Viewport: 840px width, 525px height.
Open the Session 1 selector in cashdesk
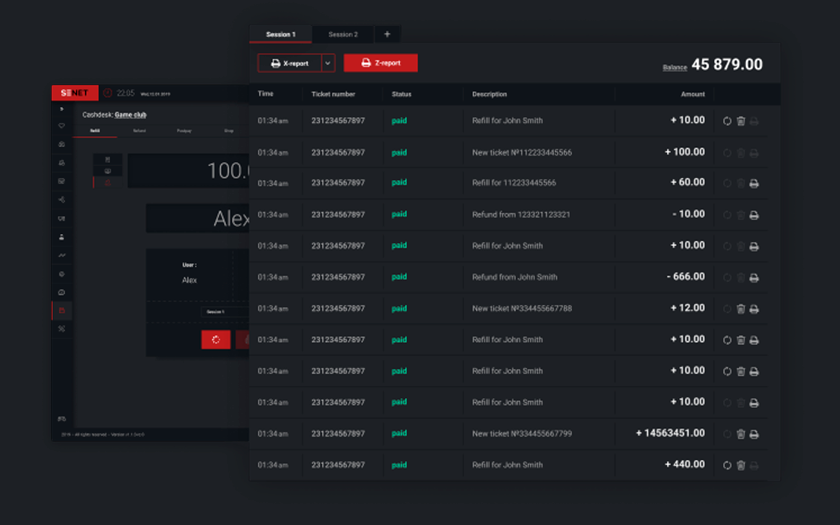216,312
